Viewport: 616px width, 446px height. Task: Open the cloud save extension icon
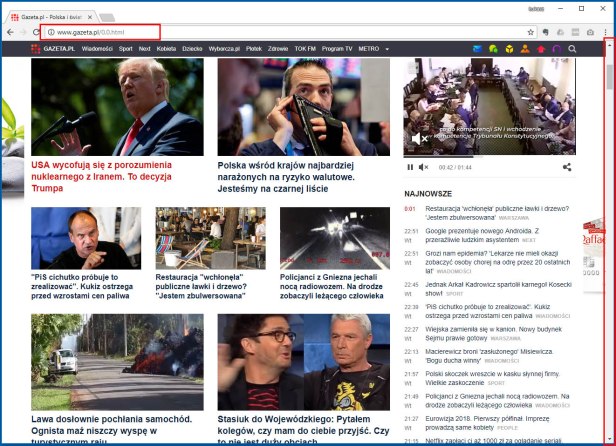[561, 32]
